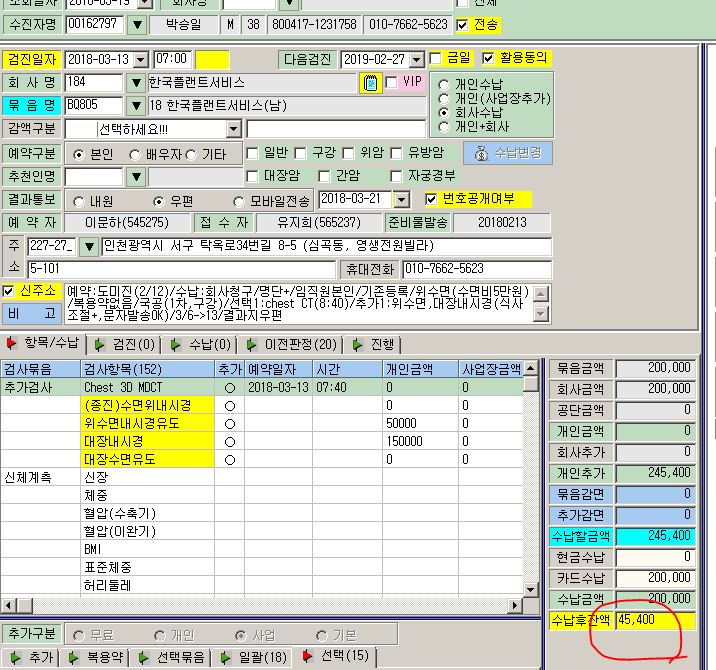Switch to the 수납(0) tab
716x670 pixels.
(201, 344)
